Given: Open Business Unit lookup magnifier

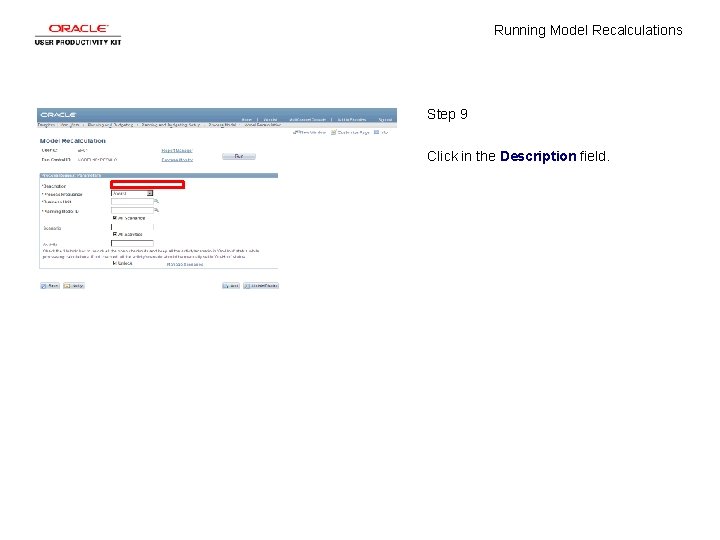Looking at the screenshot, I should (157, 202).
